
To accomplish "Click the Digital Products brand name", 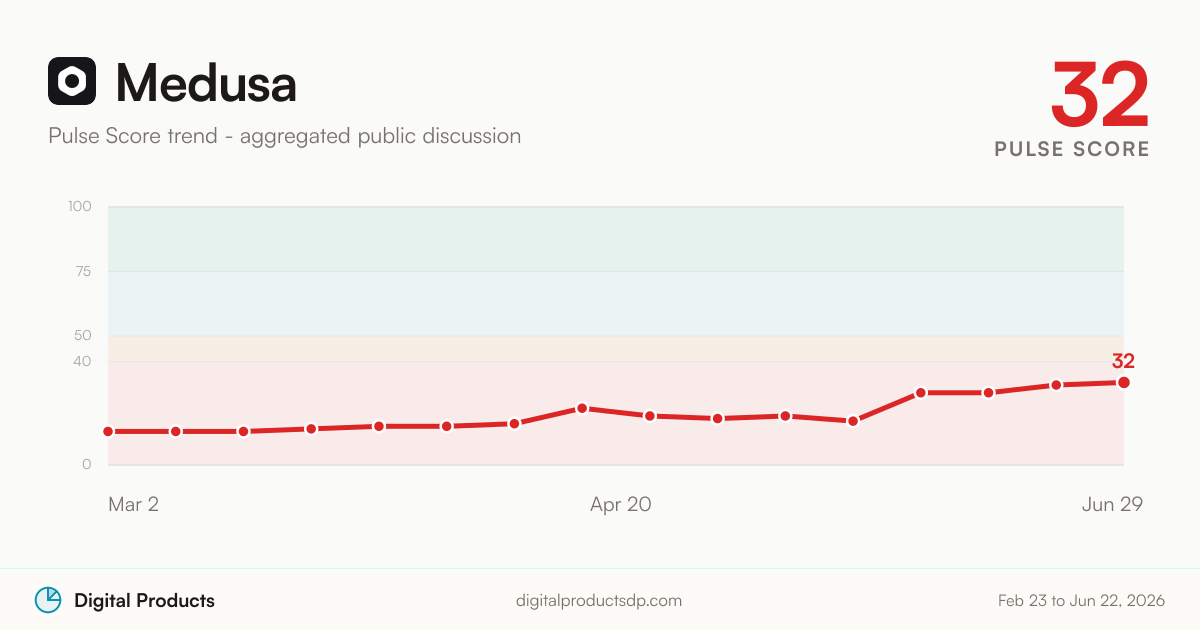I will point(144,601).
